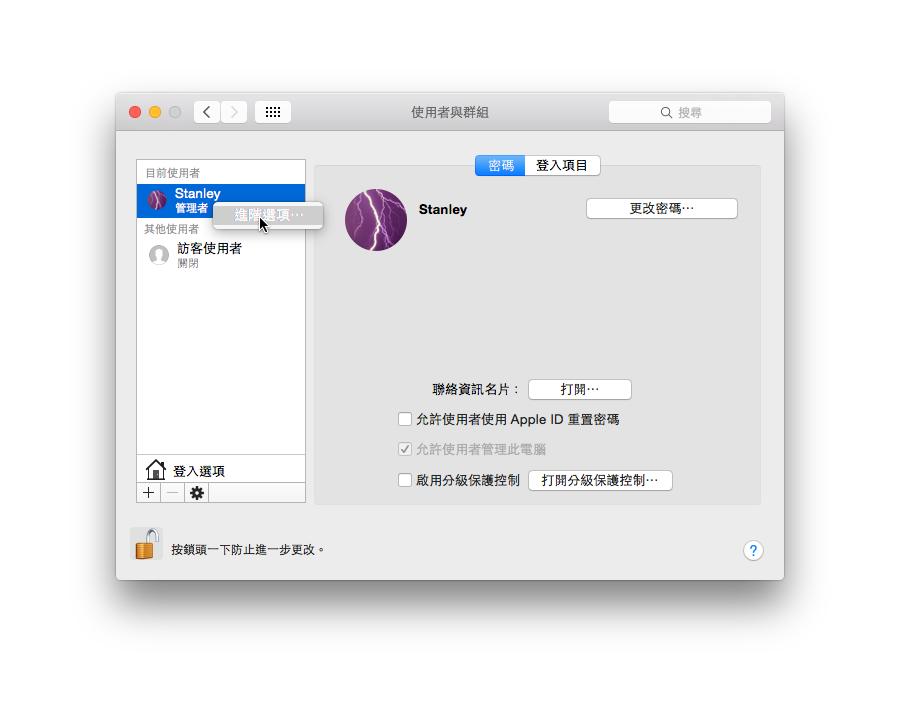Enable 允許使用者使用 Apple ID 重置密碼 checkbox
This screenshot has width=900, height=720.
point(405,419)
